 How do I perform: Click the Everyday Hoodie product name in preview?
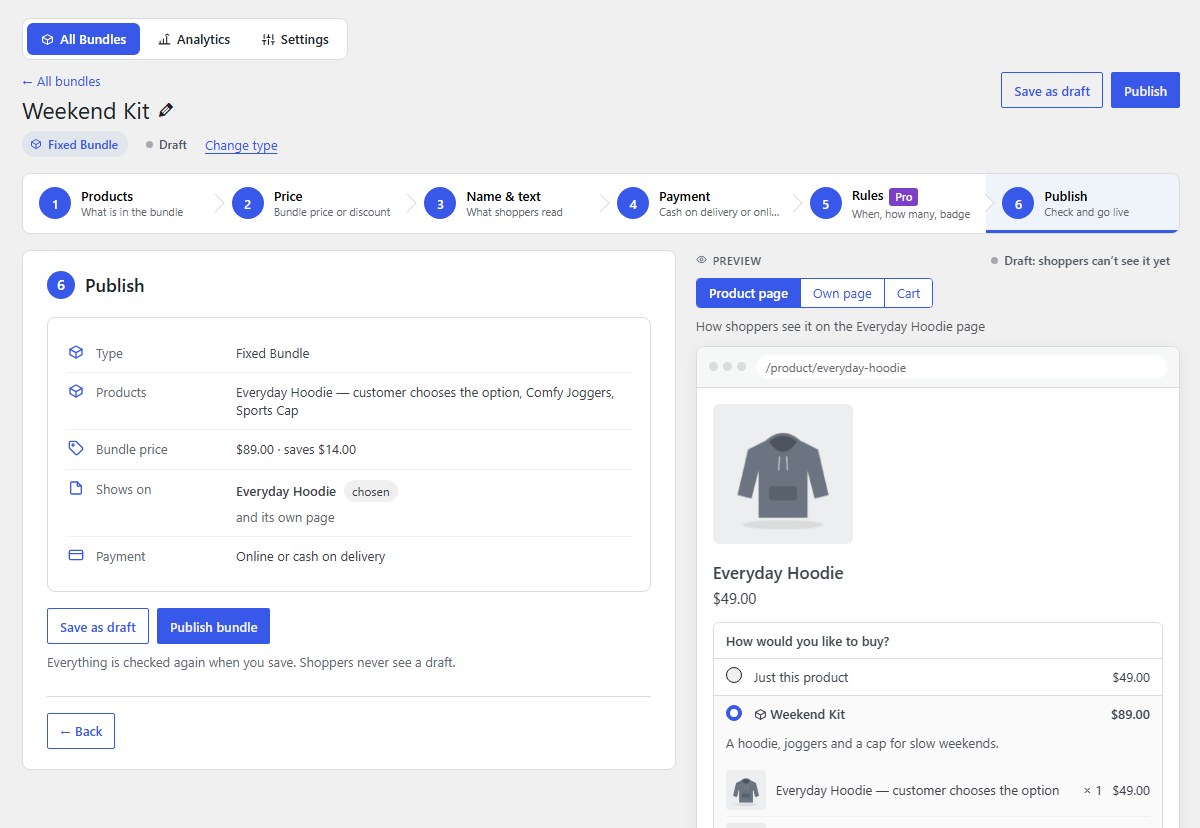coord(778,573)
